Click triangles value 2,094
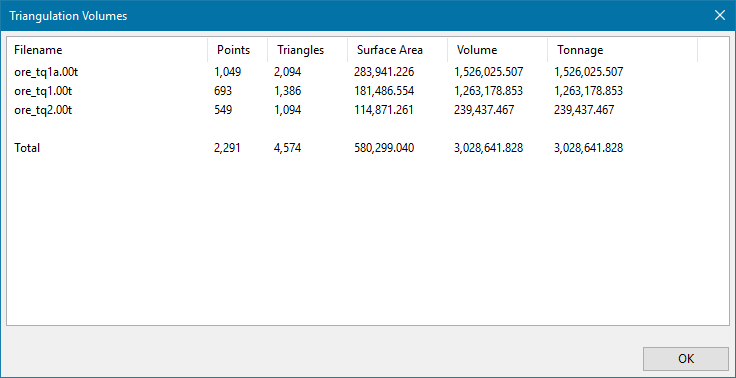This screenshot has width=736, height=378. (288, 72)
